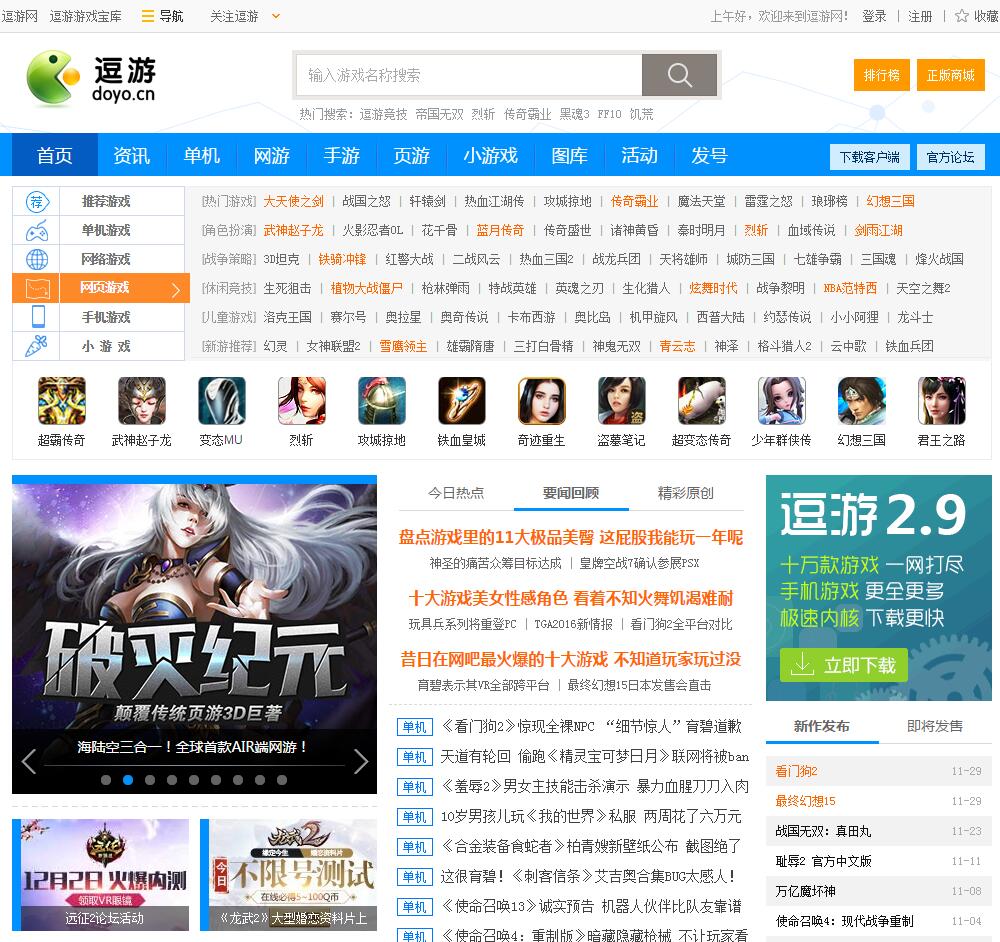Image resolution: width=1000 pixels, height=942 pixels.
Task: Click the gamepad 单机游戏 icon
Action: pyautogui.click(x=36, y=230)
